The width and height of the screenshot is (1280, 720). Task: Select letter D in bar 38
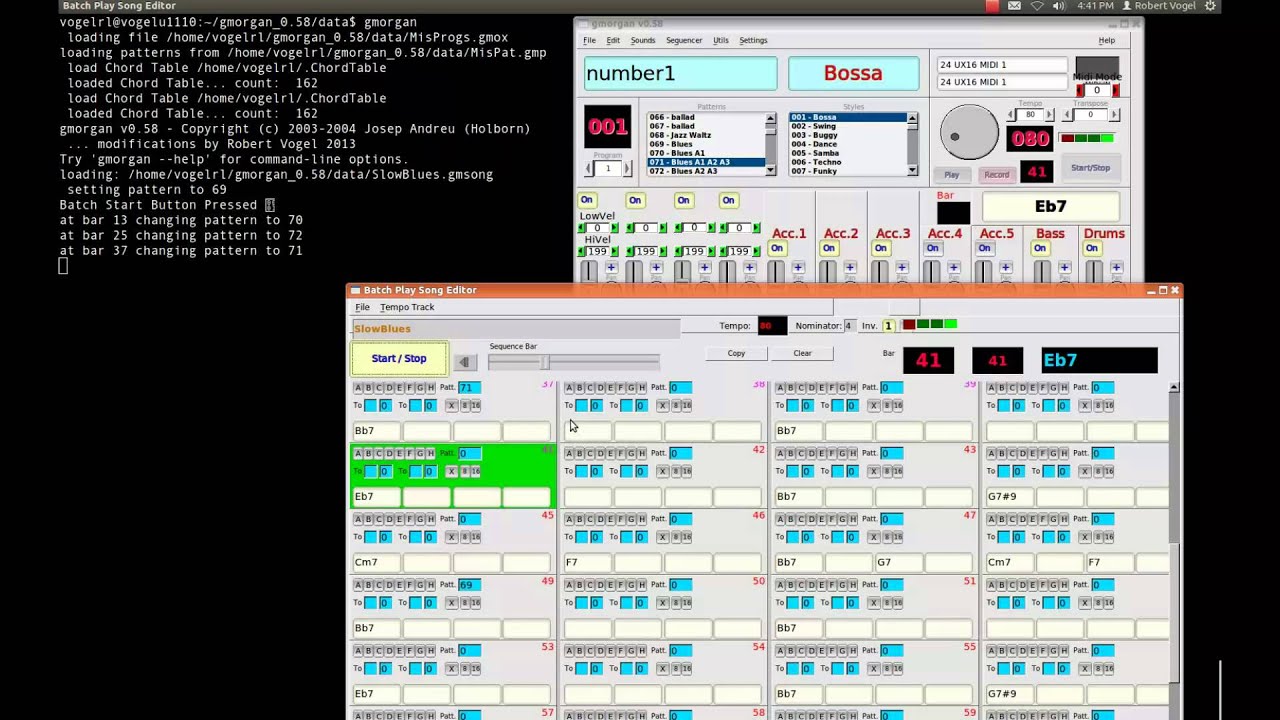click(x=601, y=387)
